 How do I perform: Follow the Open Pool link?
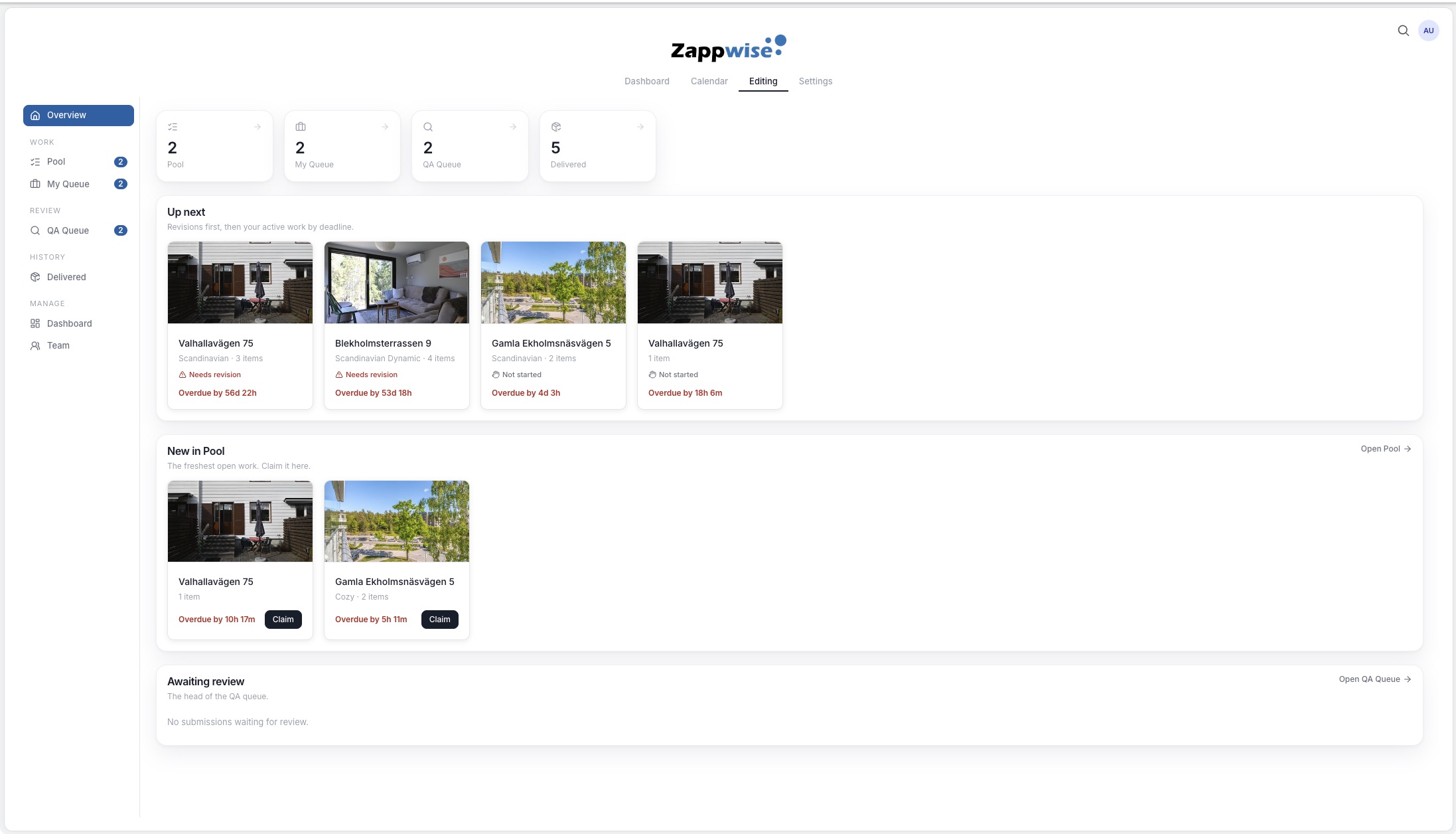pyautogui.click(x=1386, y=449)
